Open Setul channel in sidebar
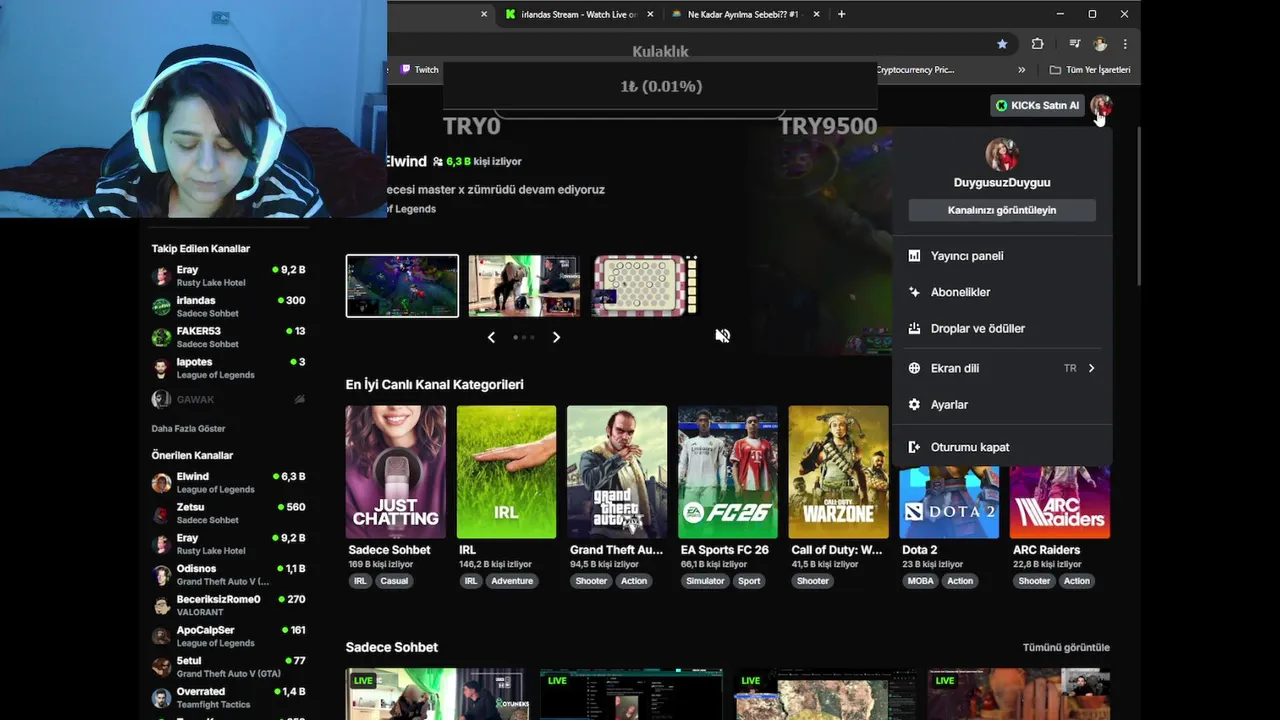Image resolution: width=1280 pixels, height=720 pixels. coord(229,667)
